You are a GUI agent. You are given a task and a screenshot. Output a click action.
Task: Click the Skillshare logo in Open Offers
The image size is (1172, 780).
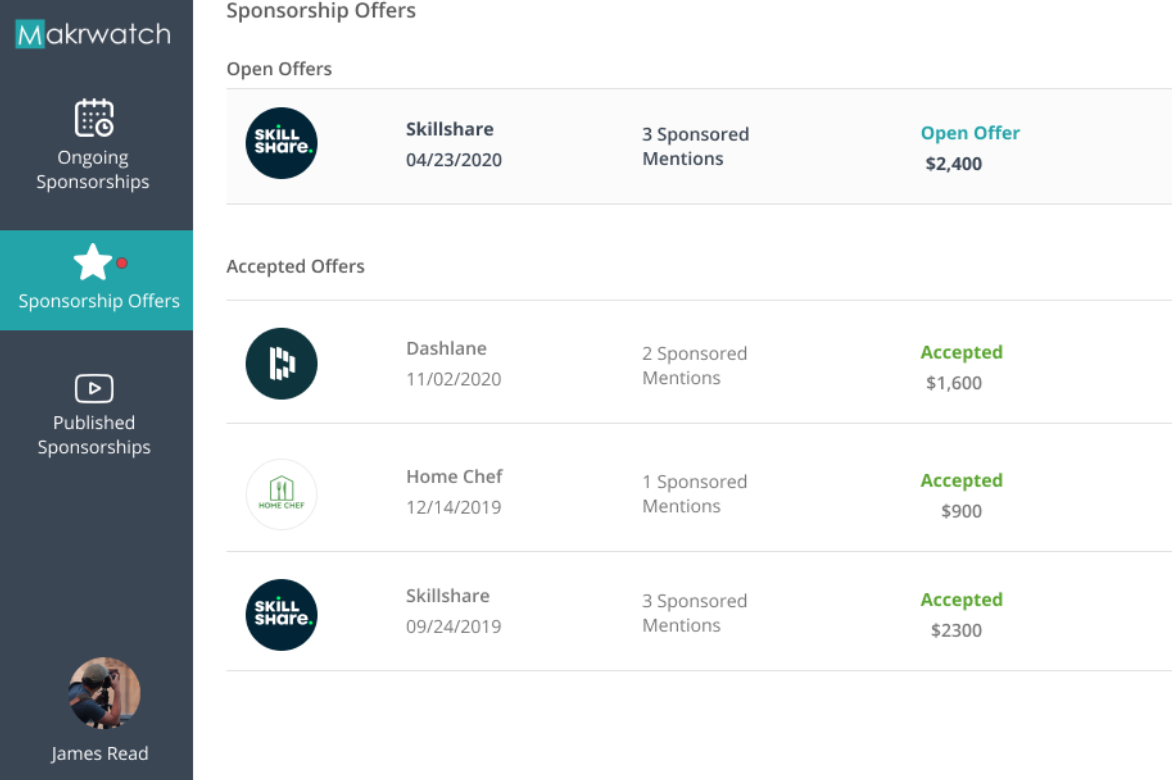tap(281, 144)
